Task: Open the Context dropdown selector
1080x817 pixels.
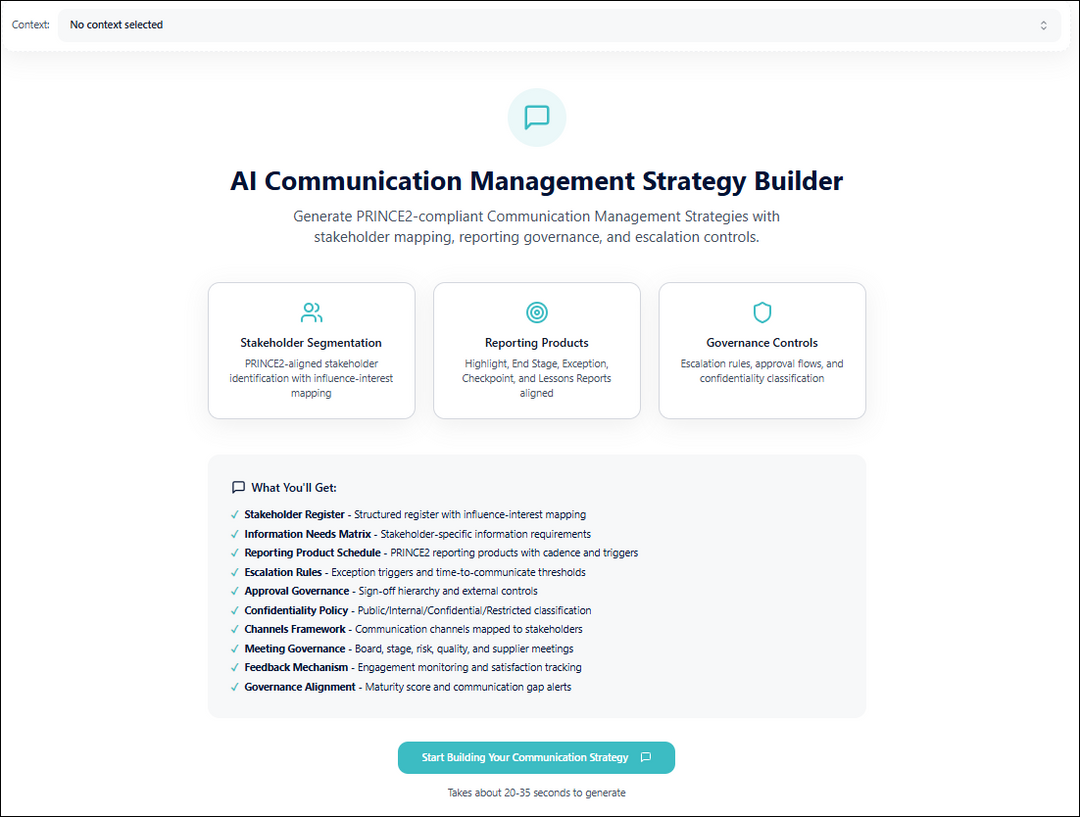Action: tap(559, 25)
